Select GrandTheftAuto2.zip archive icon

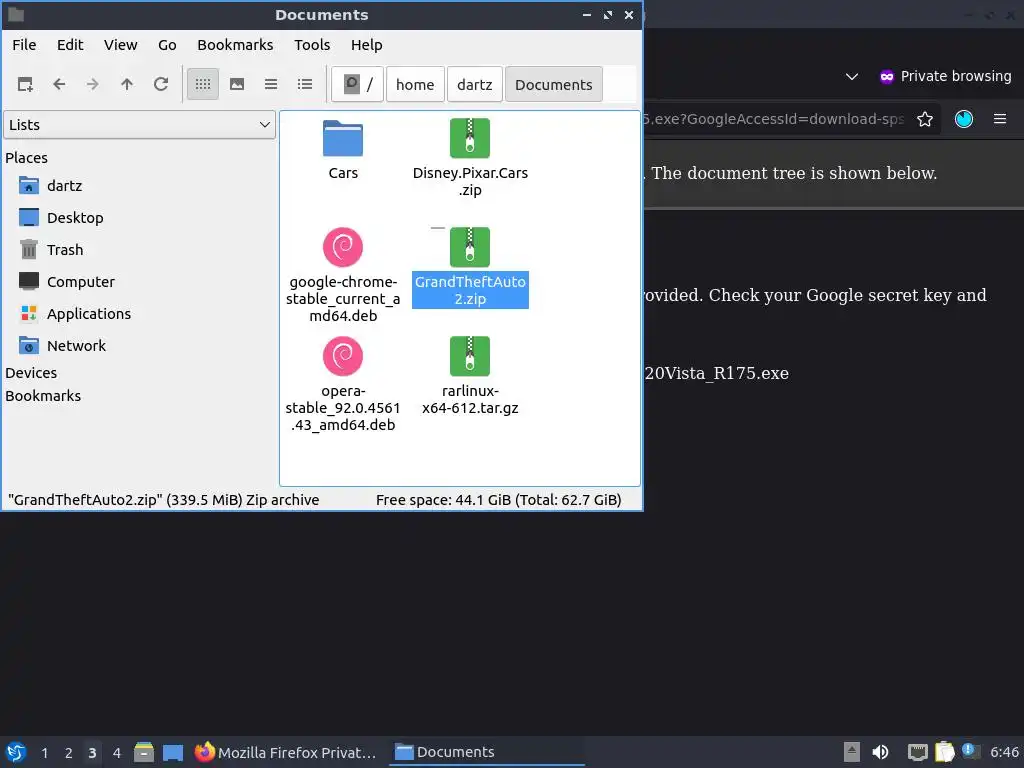(x=470, y=248)
